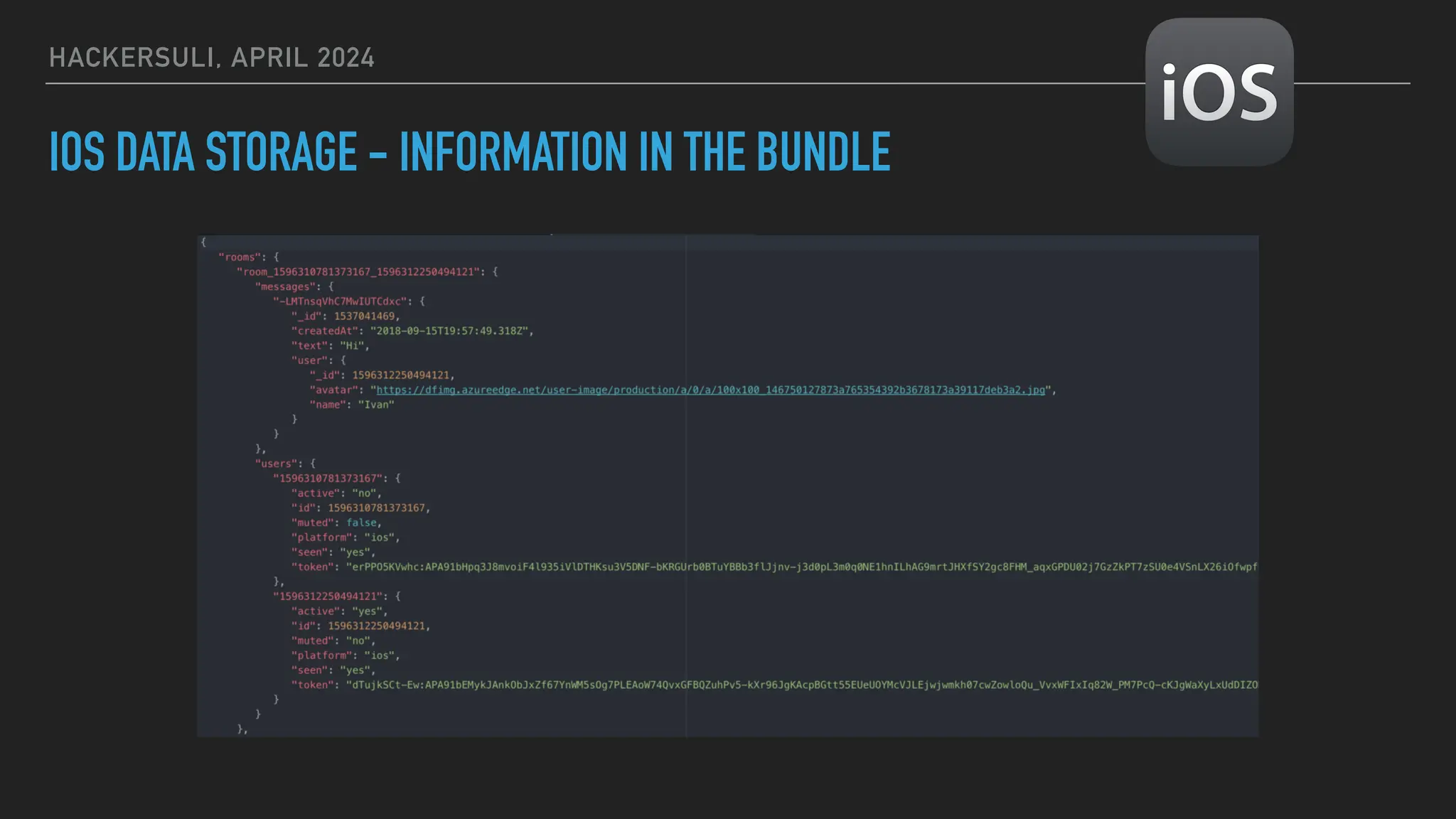The height and width of the screenshot is (819, 1456).
Task: Click the "text": "Hi" line
Action: point(330,346)
